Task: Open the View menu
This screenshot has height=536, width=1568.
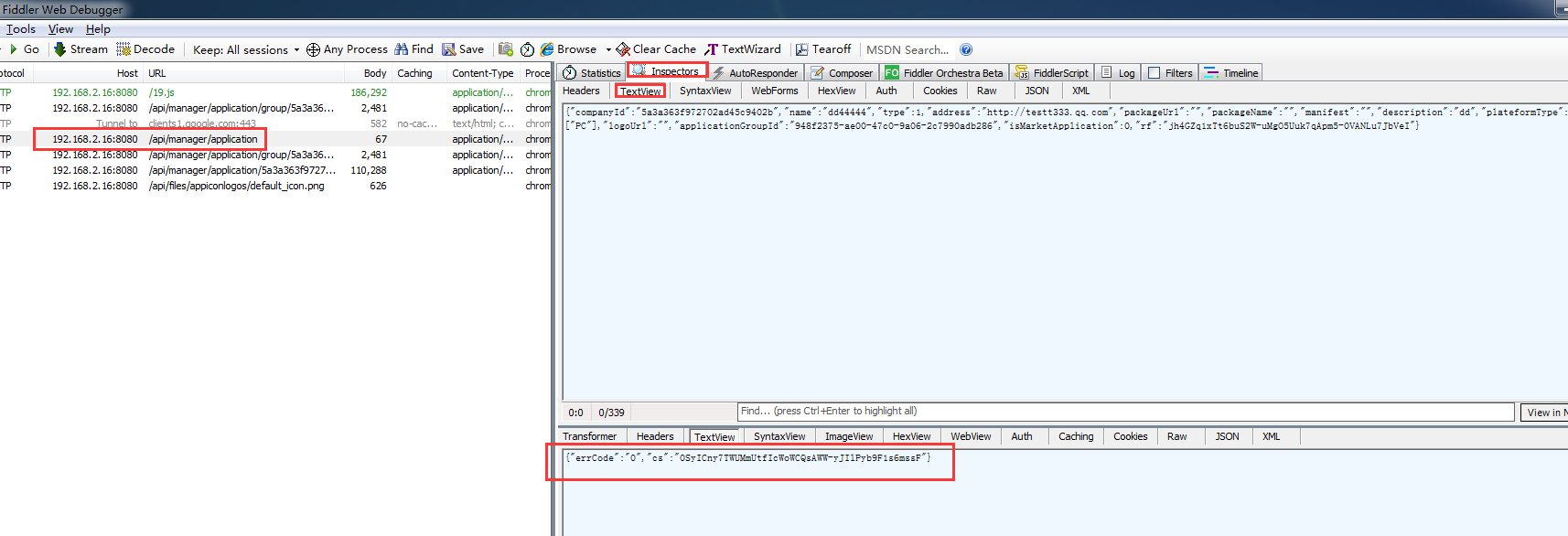Action: 60,29
